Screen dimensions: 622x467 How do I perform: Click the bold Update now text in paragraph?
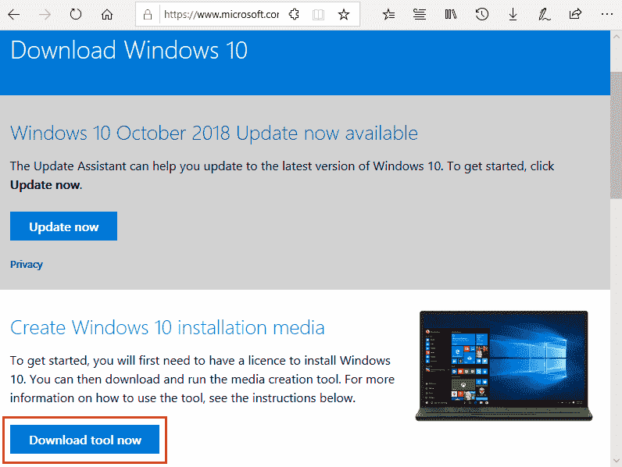click(x=46, y=185)
